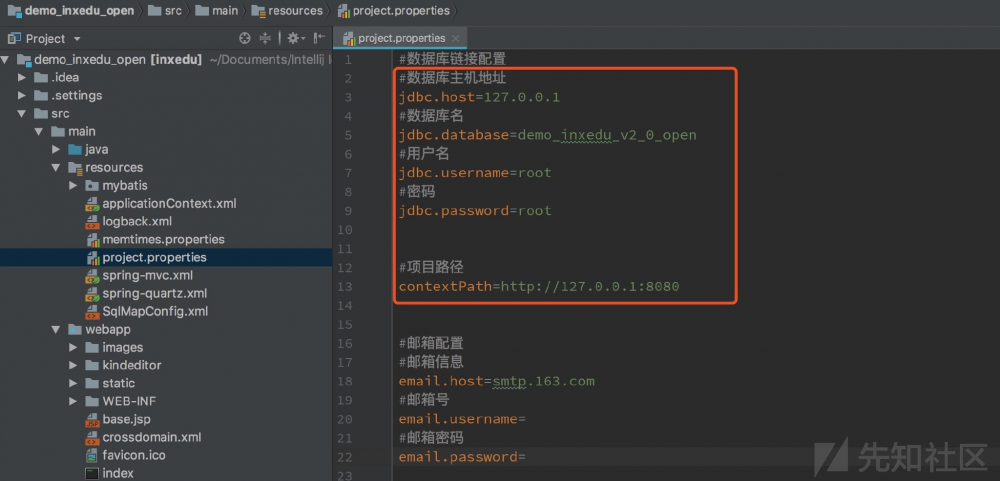Click line number 13 in gutter
This screenshot has width=1000, height=481.
345,286
